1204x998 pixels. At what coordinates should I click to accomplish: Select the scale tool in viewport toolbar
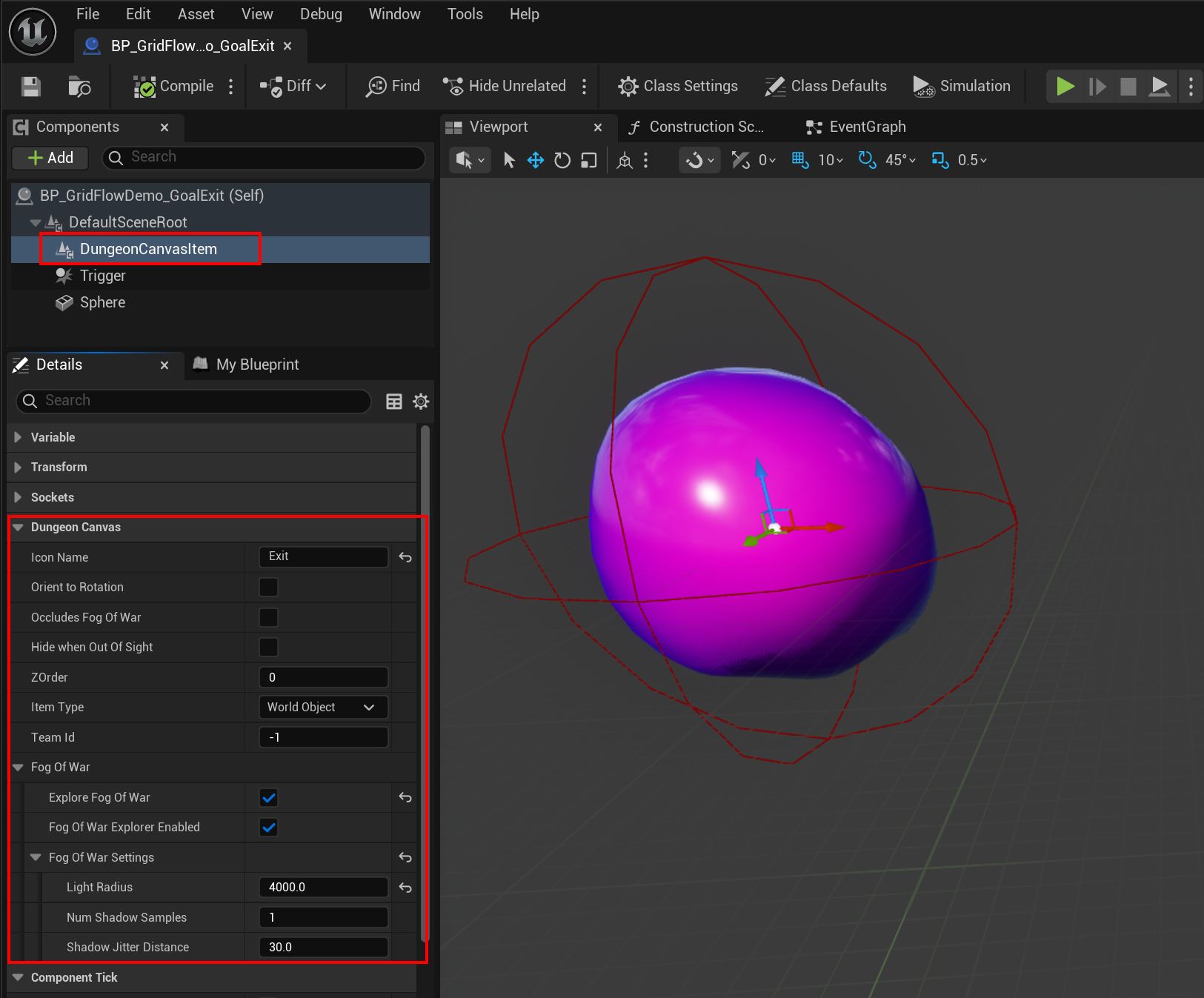point(588,160)
